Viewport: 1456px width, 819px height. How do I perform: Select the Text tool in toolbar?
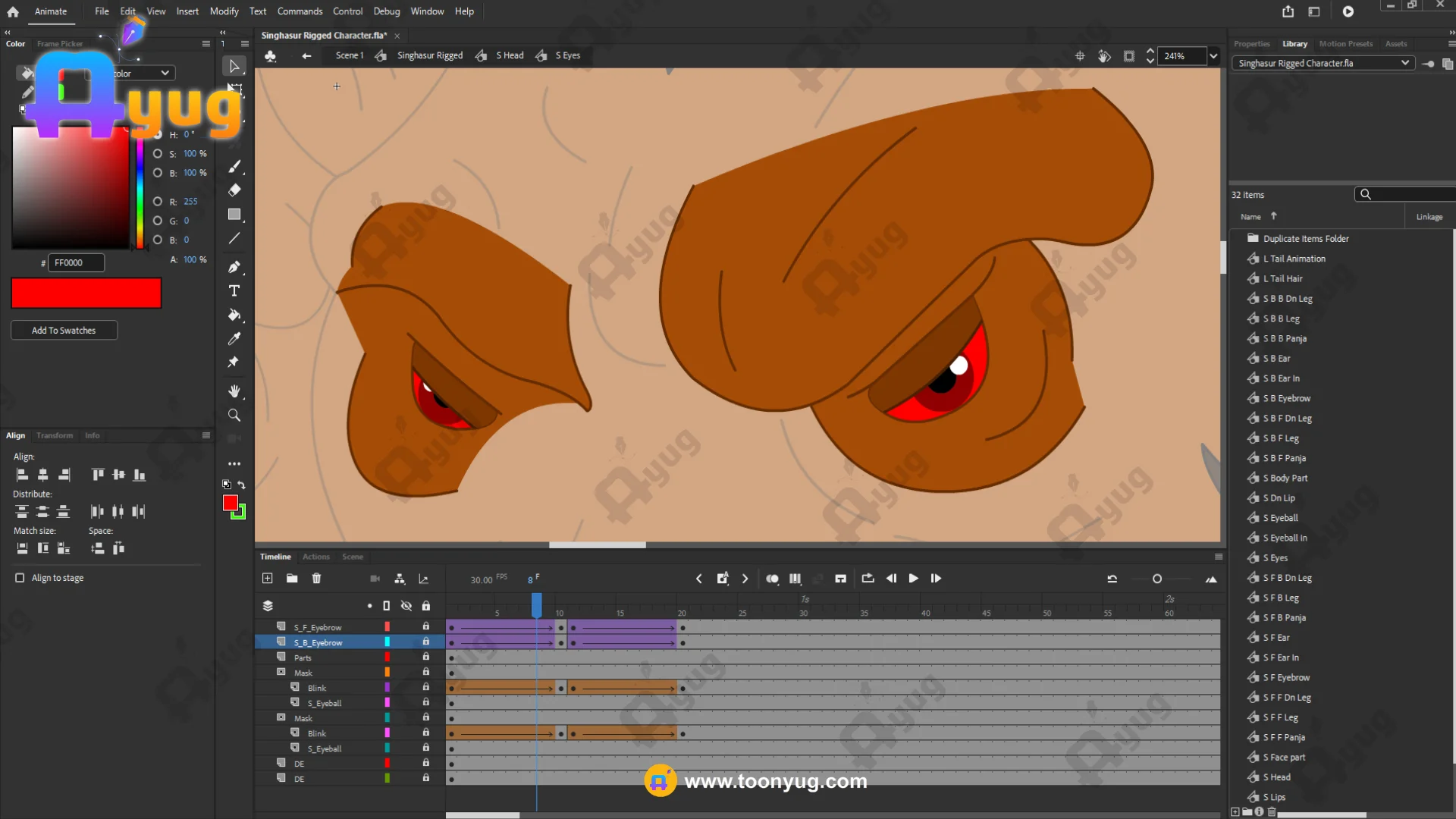click(x=234, y=291)
